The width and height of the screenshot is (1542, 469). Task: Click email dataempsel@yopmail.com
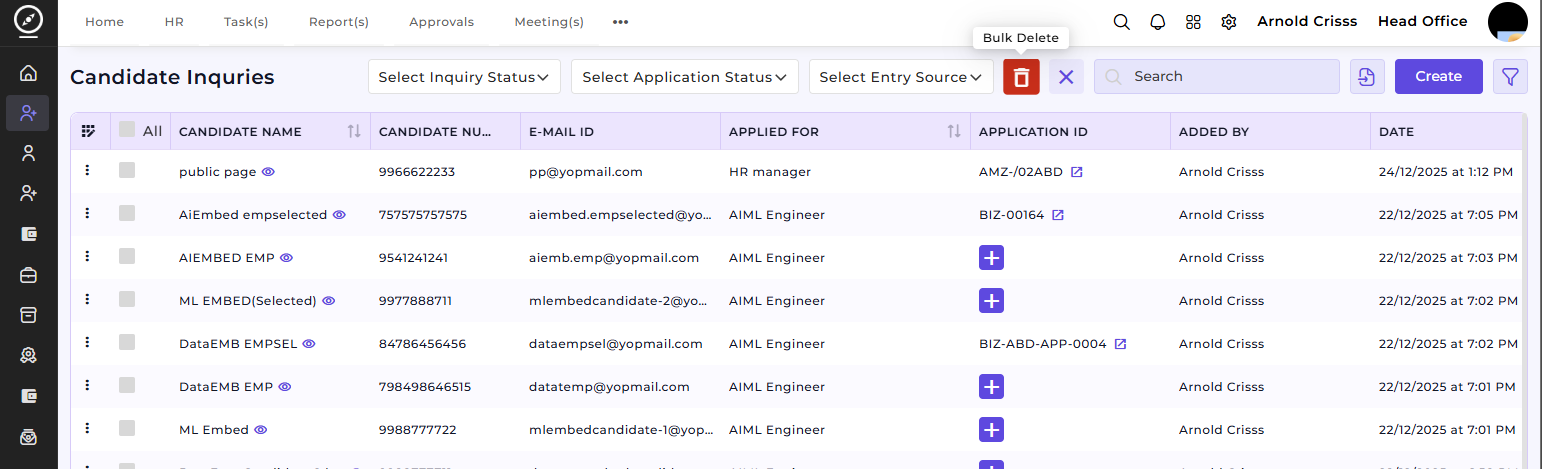tap(616, 344)
